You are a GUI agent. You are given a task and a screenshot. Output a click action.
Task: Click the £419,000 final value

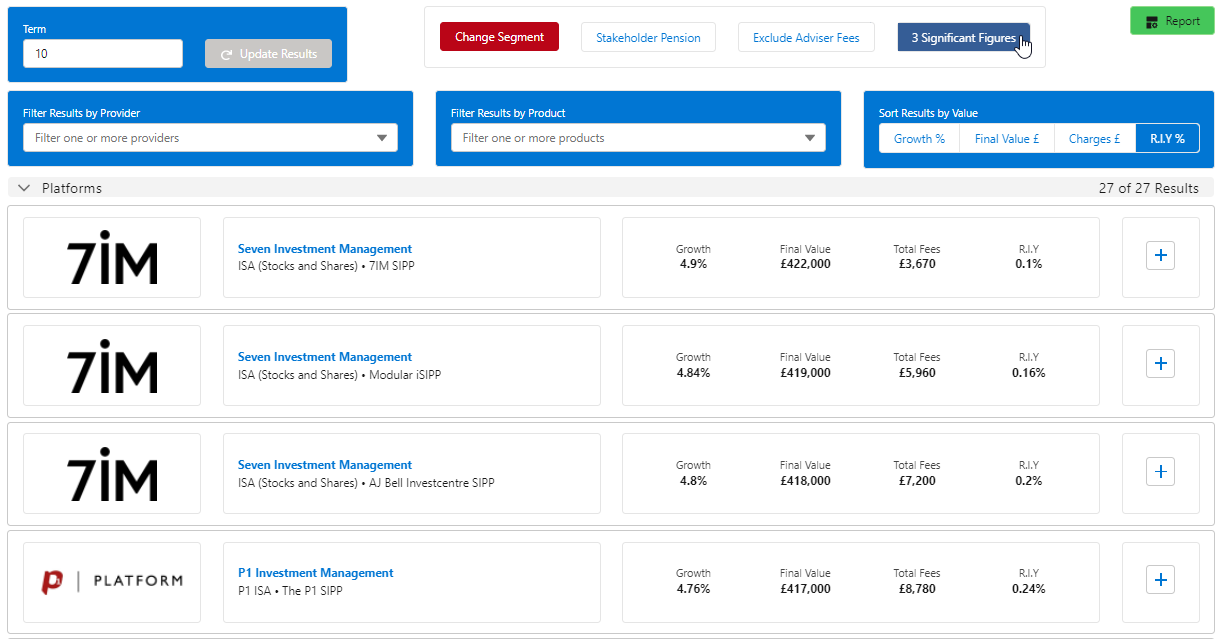(805, 372)
